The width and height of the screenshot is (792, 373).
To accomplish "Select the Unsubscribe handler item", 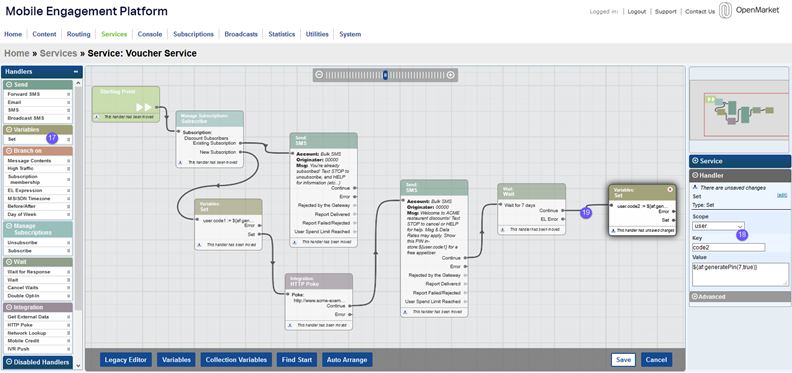I will 38,243.
